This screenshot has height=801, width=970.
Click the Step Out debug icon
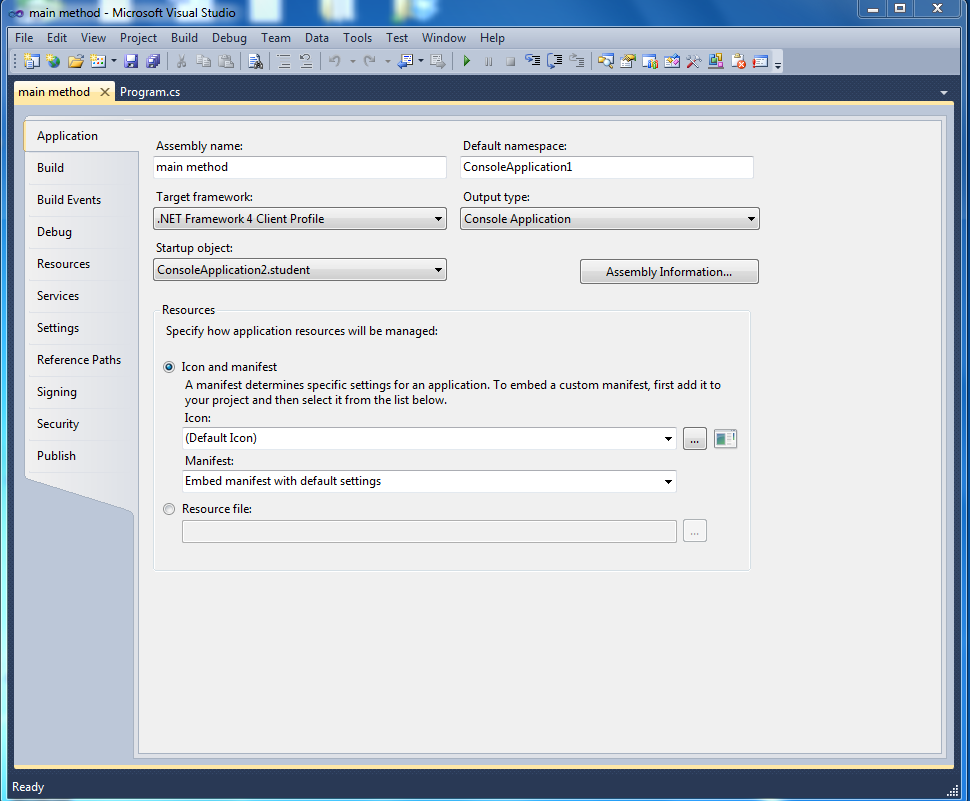577,61
